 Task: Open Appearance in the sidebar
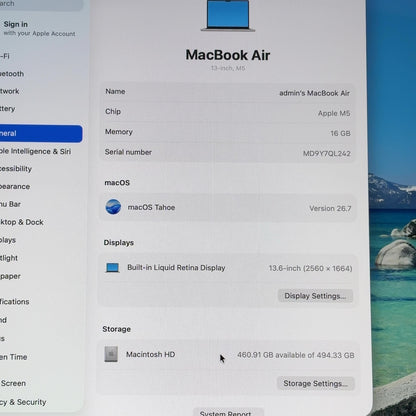15,187
